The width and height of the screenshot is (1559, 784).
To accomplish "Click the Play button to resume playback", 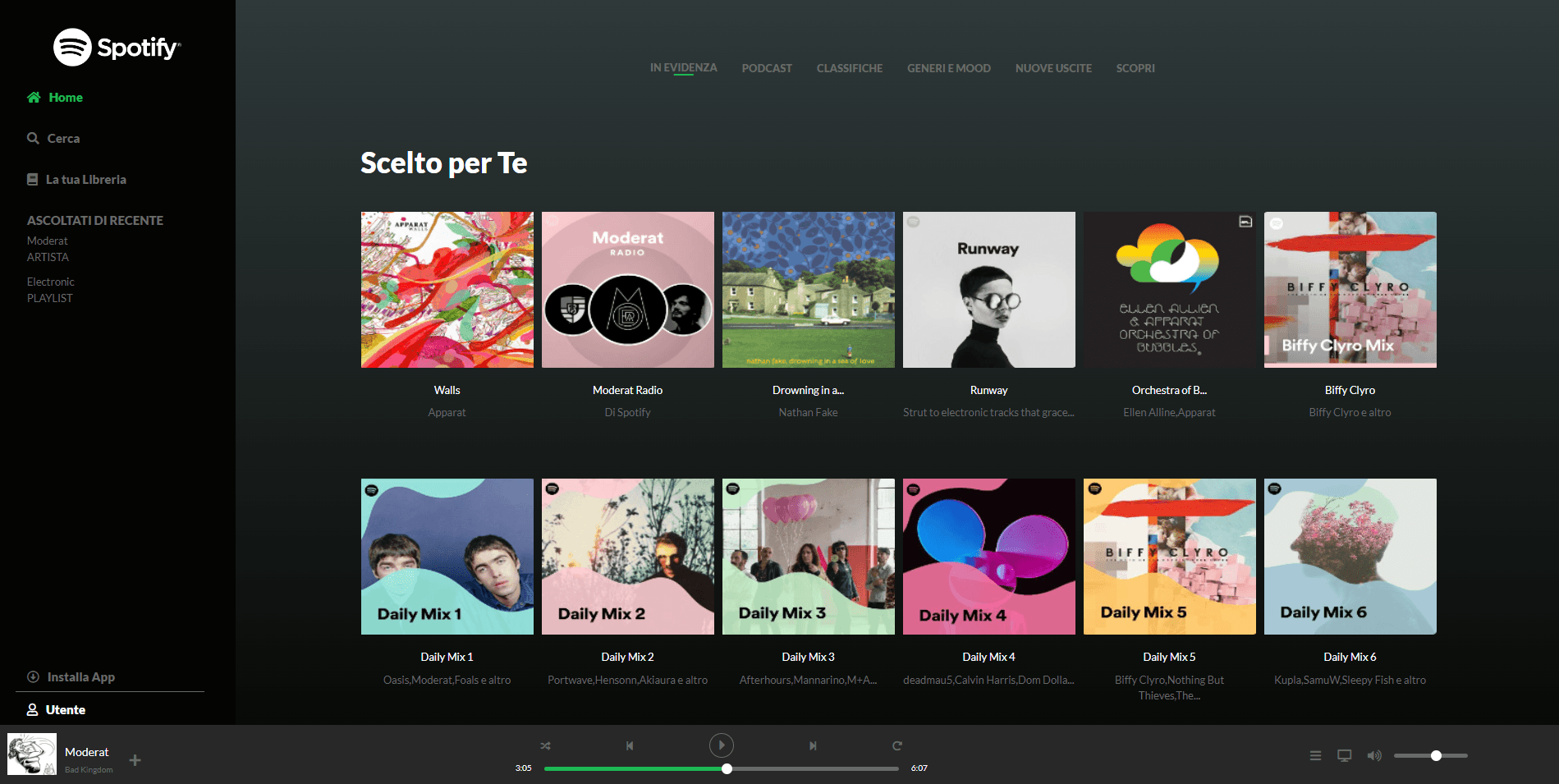I will (x=721, y=745).
